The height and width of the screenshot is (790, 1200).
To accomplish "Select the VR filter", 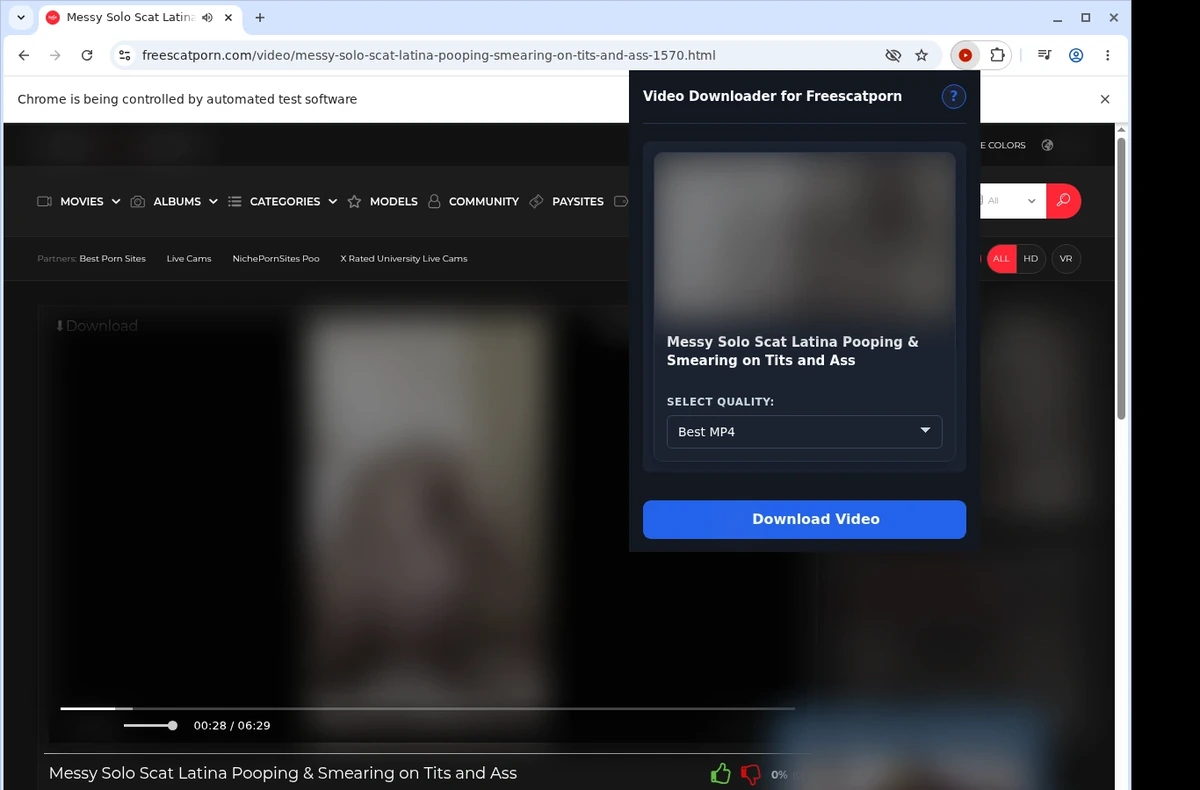I will 1066,259.
